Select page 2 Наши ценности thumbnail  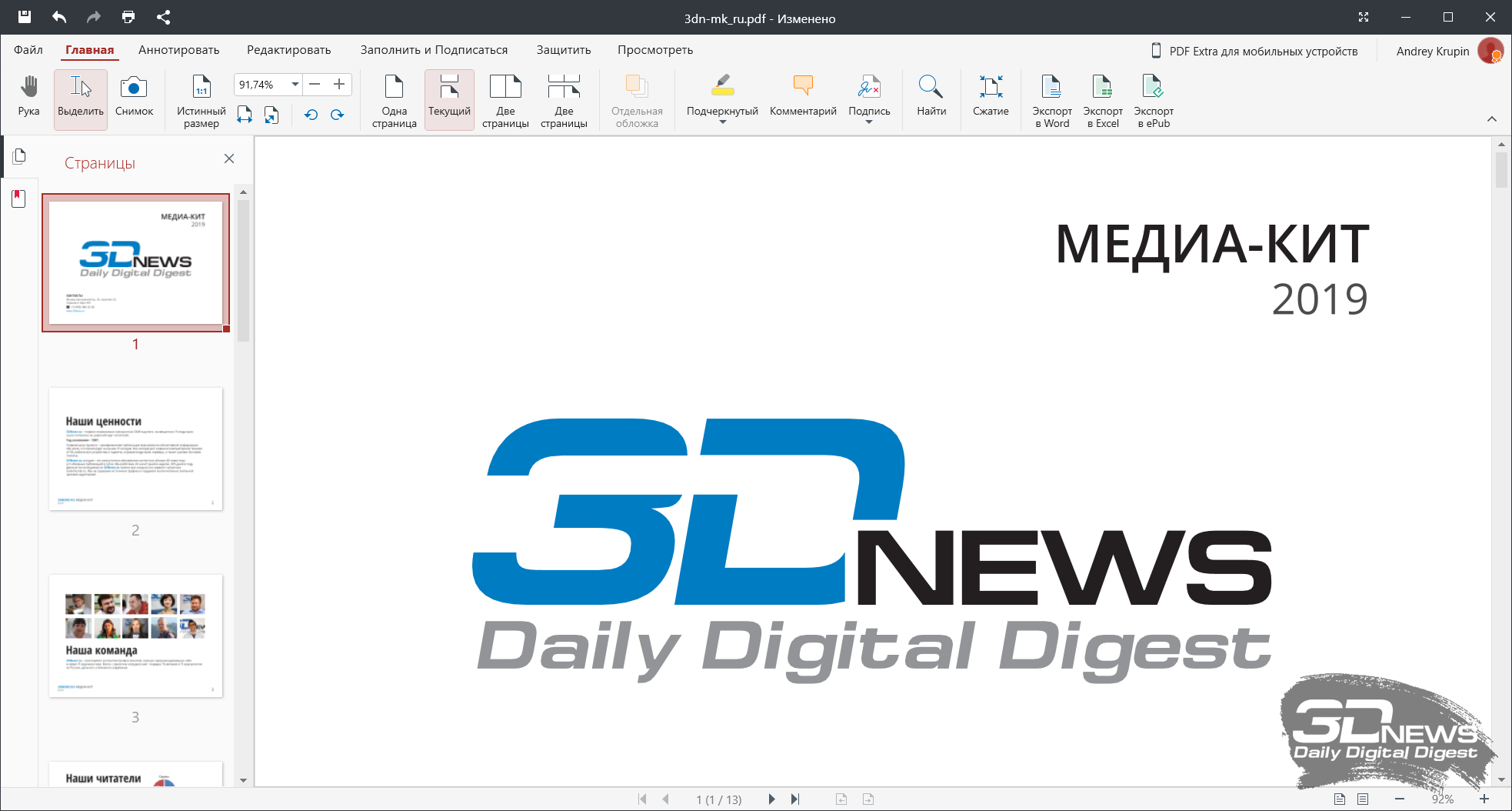pyautogui.click(x=135, y=449)
